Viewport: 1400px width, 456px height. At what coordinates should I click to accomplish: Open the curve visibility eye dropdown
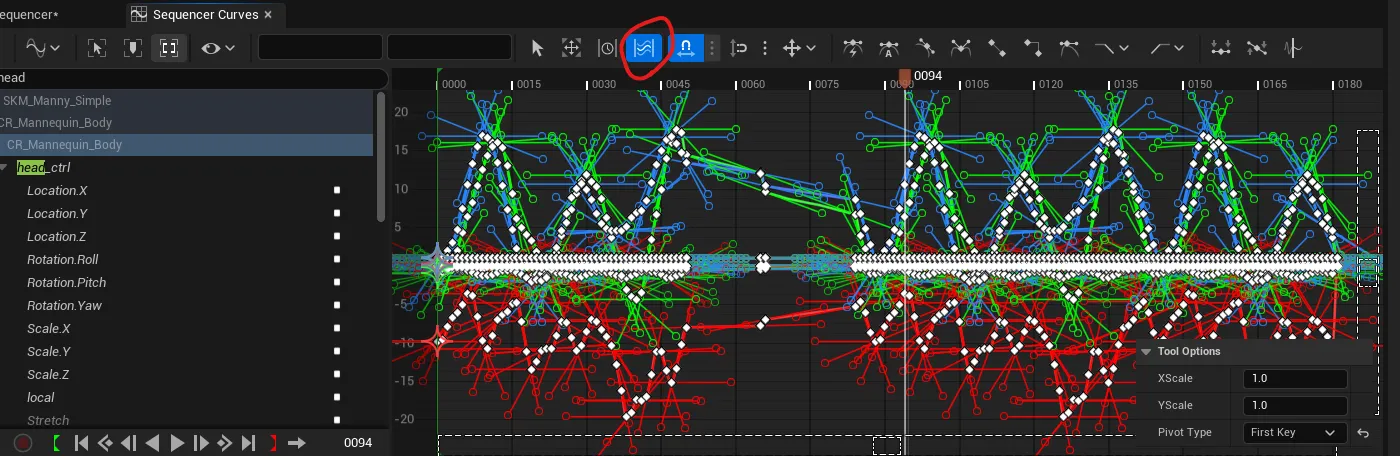(218, 47)
